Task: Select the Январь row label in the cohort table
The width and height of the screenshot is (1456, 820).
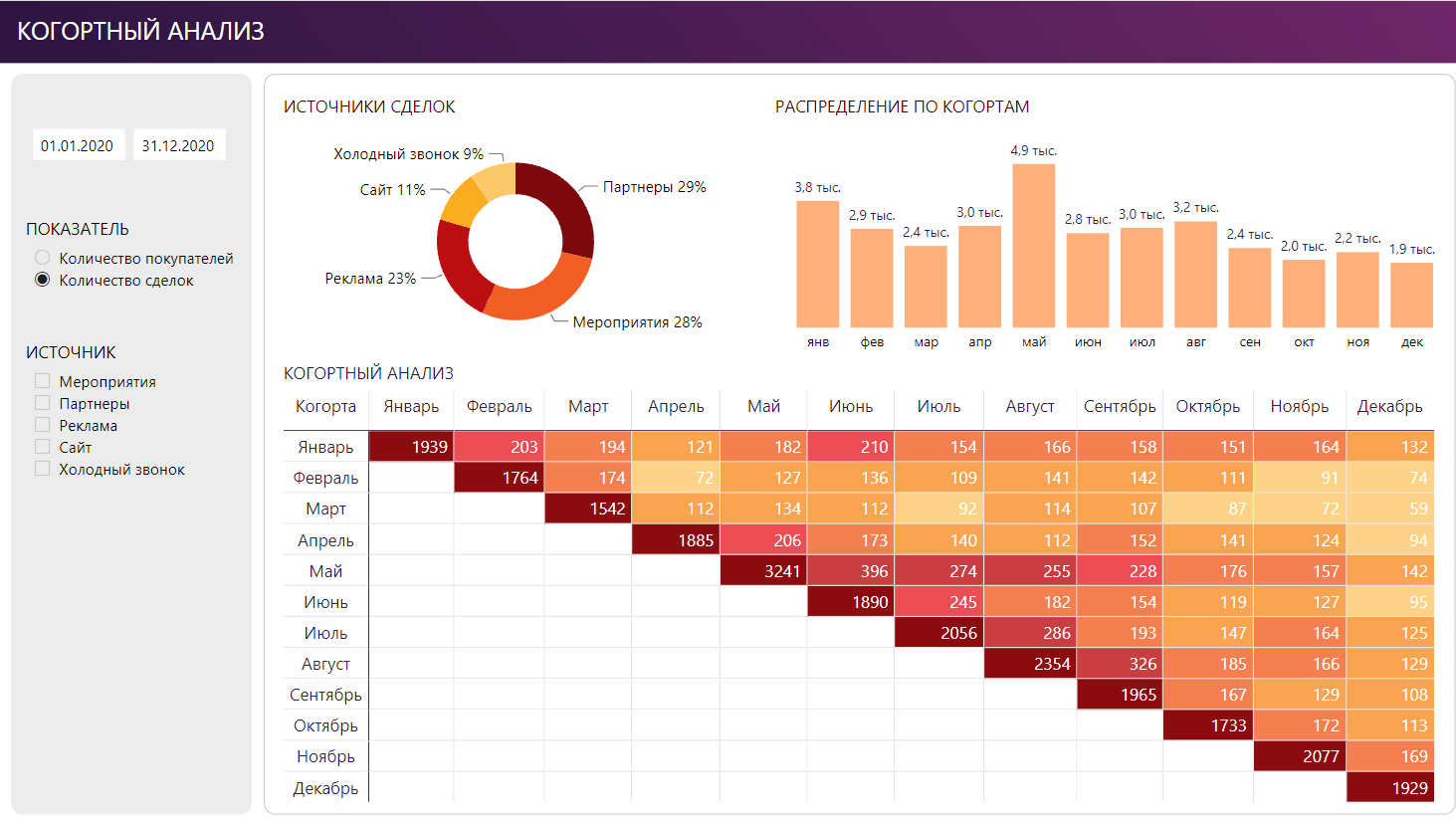Action: click(325, 447)
